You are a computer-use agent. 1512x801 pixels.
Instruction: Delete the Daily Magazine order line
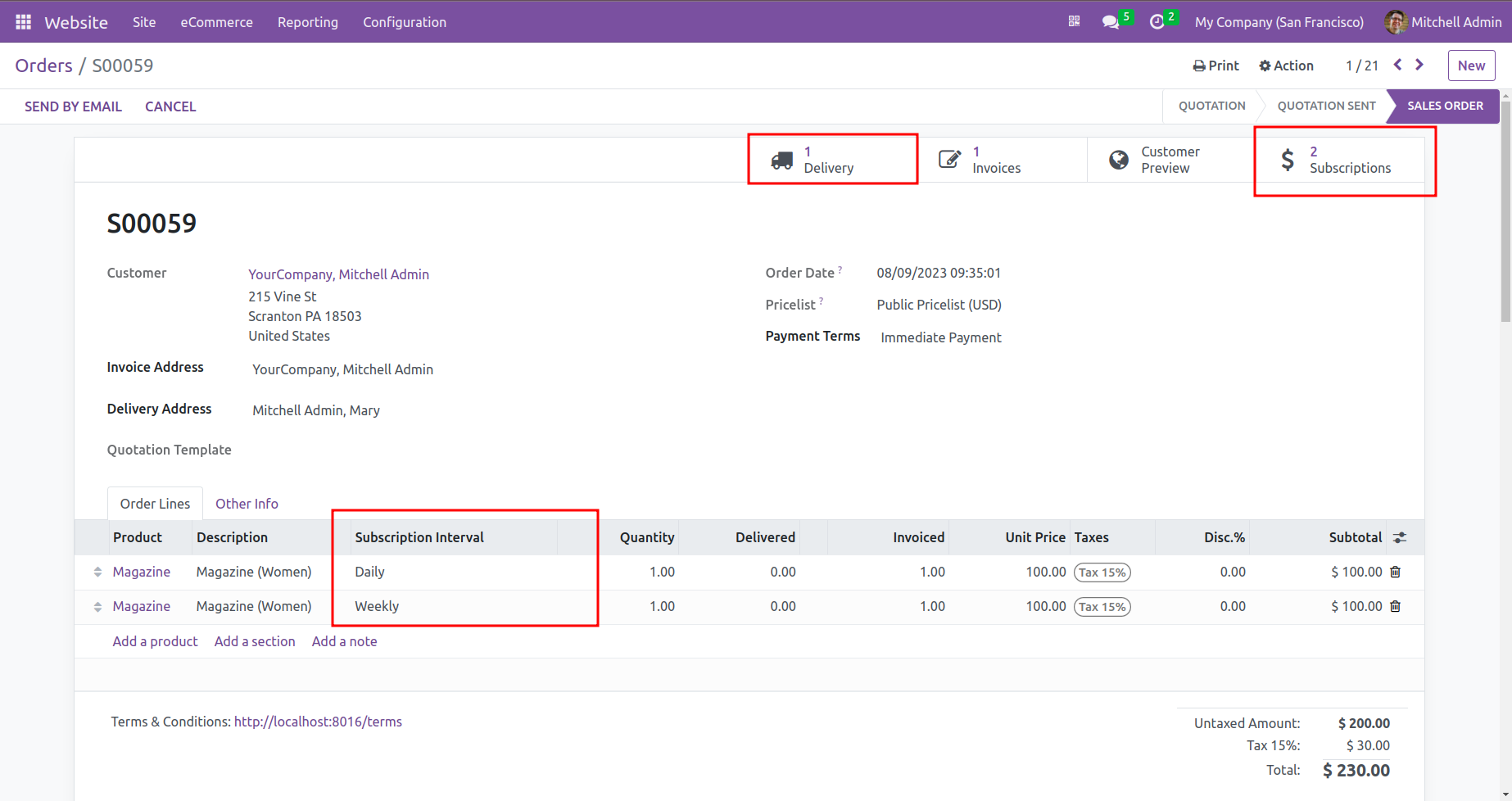click(x=1396, y=572)
